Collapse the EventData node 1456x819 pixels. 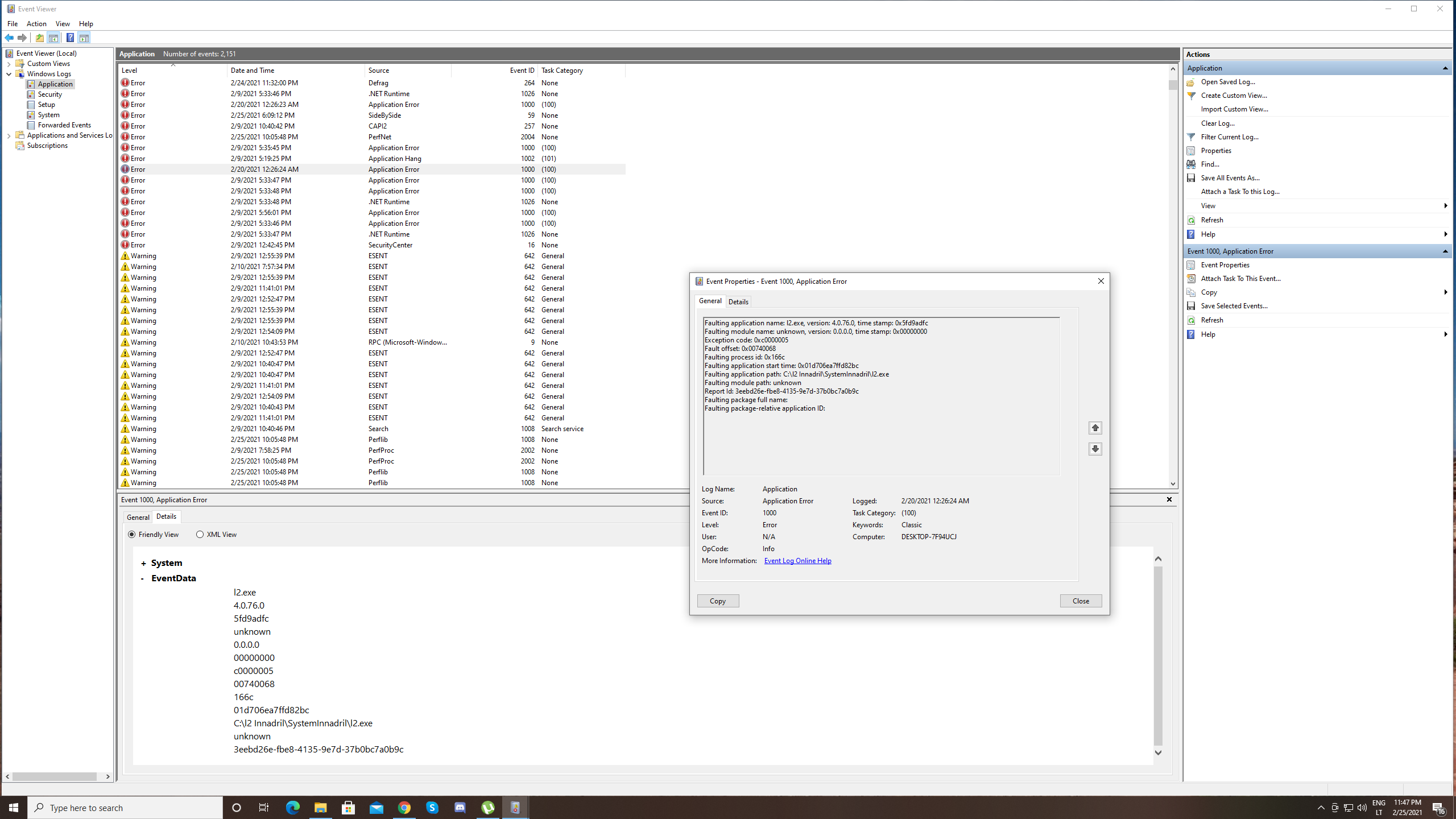[x=142, y=578]
